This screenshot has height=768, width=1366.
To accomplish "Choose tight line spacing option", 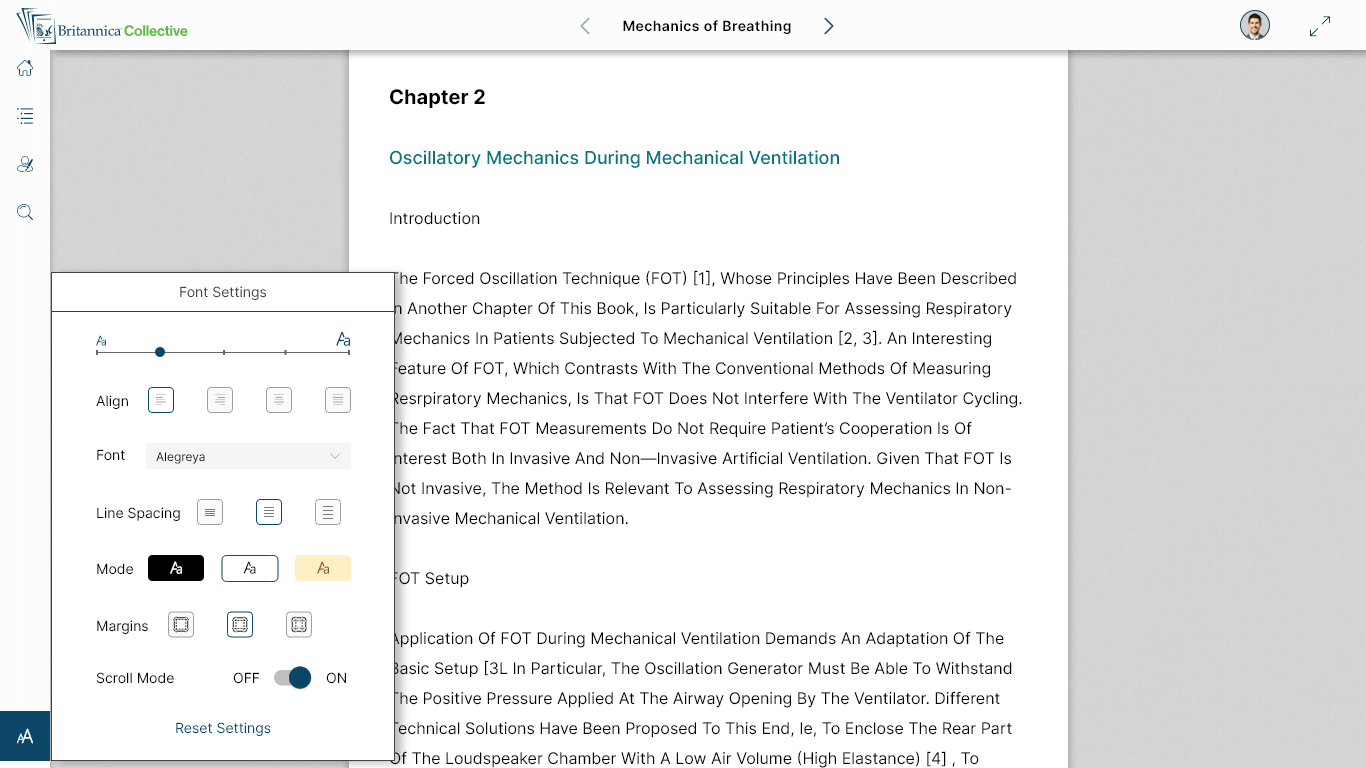I will point(210,512).
